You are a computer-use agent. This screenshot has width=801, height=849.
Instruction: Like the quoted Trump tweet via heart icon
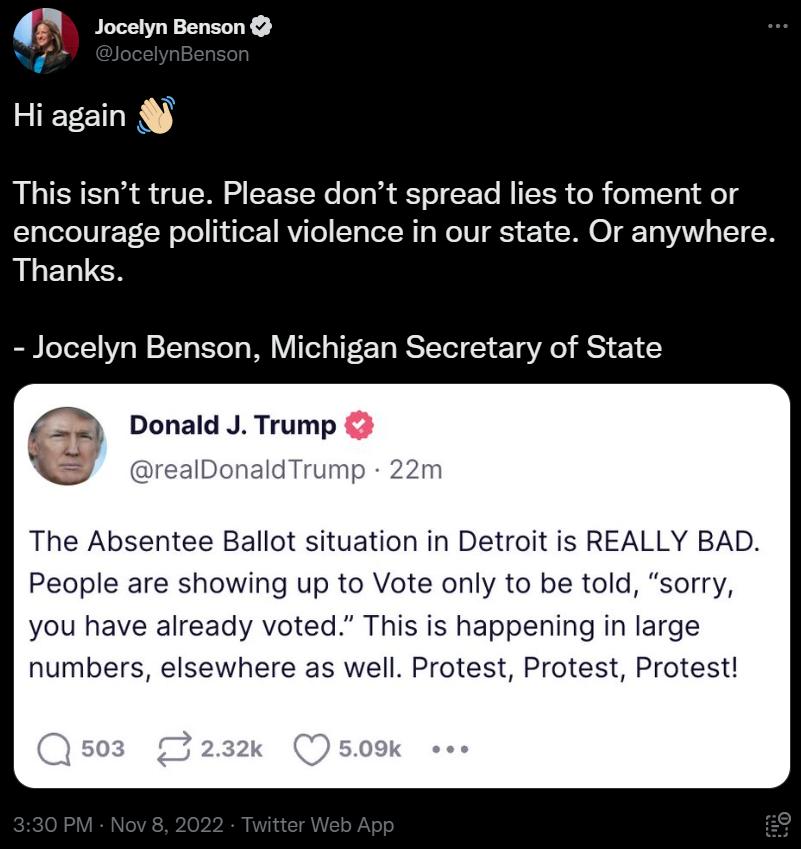[312, 749]
